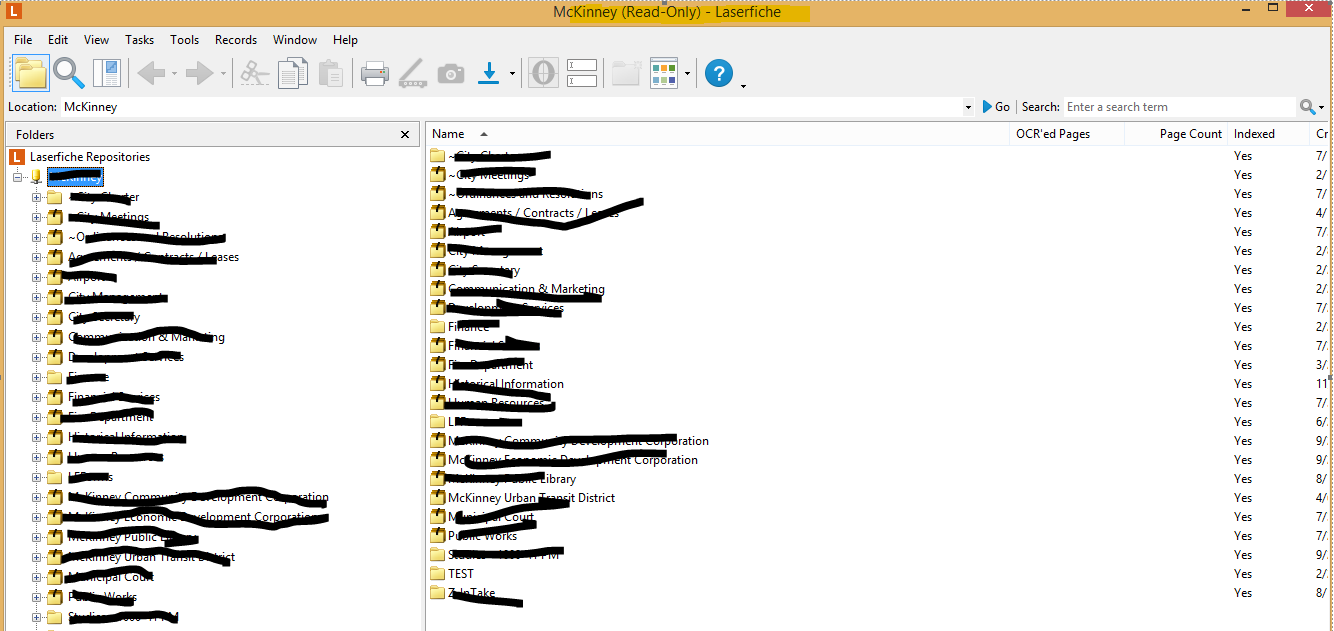The image size is (1334, 631).
Task: Select the TEST folder name in the file list
Action: (461, 574)
